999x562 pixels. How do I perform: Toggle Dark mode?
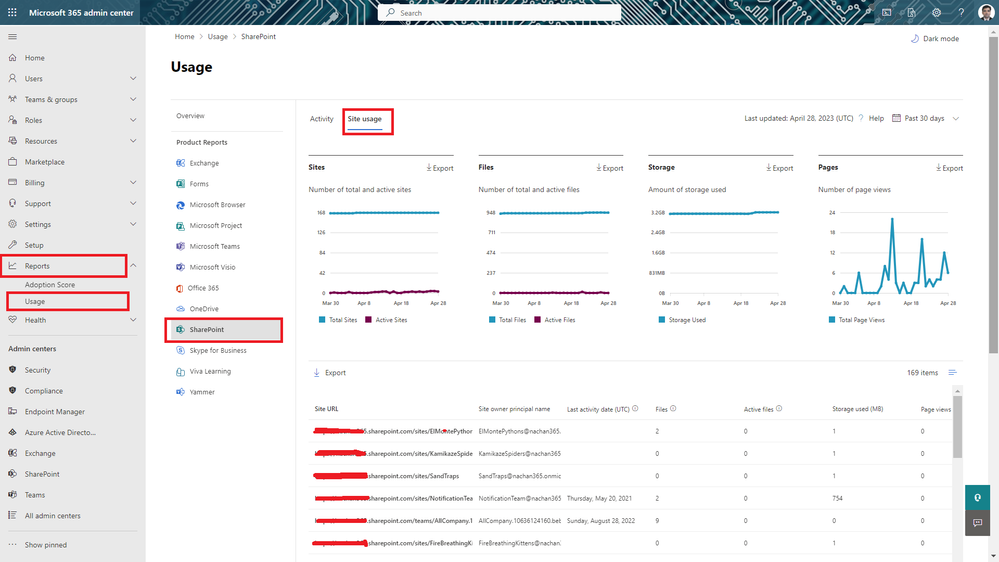click(x=935, y=38)
